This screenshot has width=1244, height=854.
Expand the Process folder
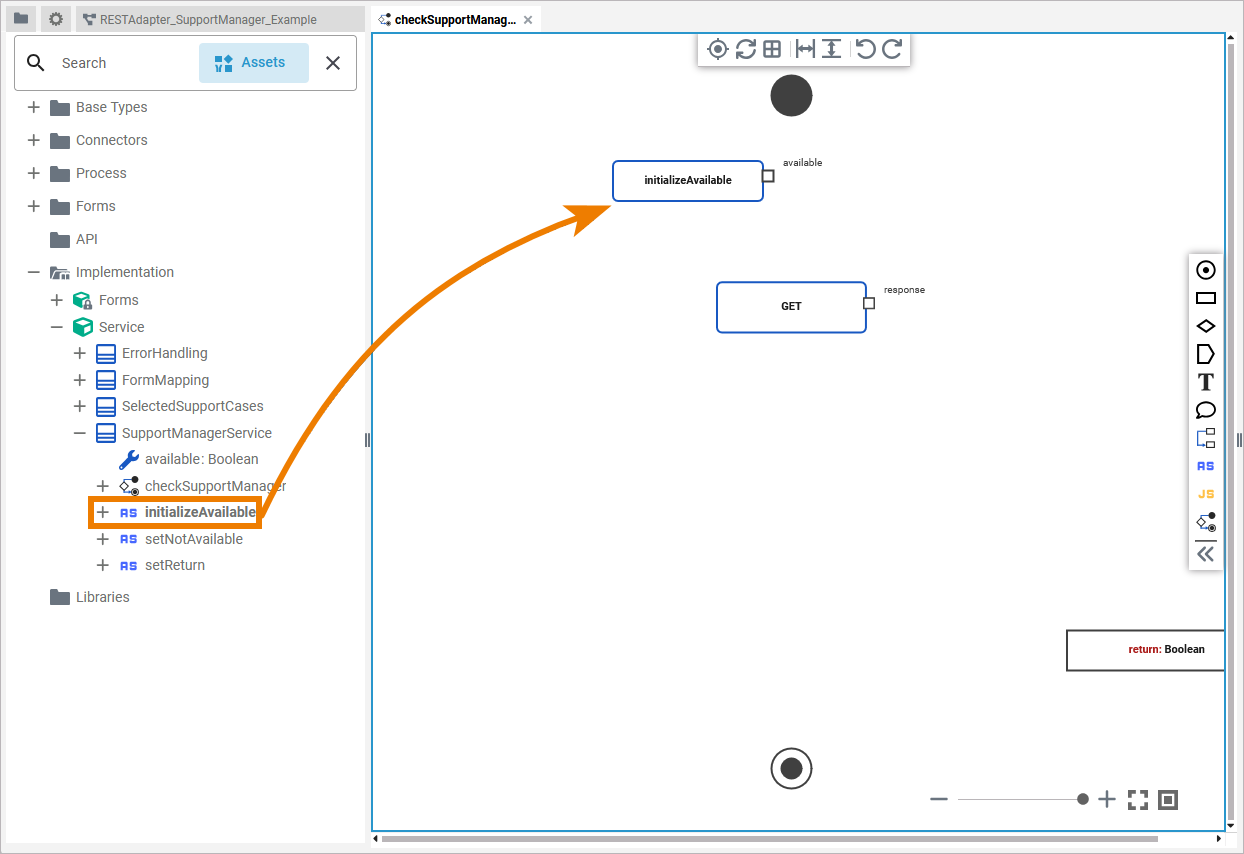click(x=34, y=173)
